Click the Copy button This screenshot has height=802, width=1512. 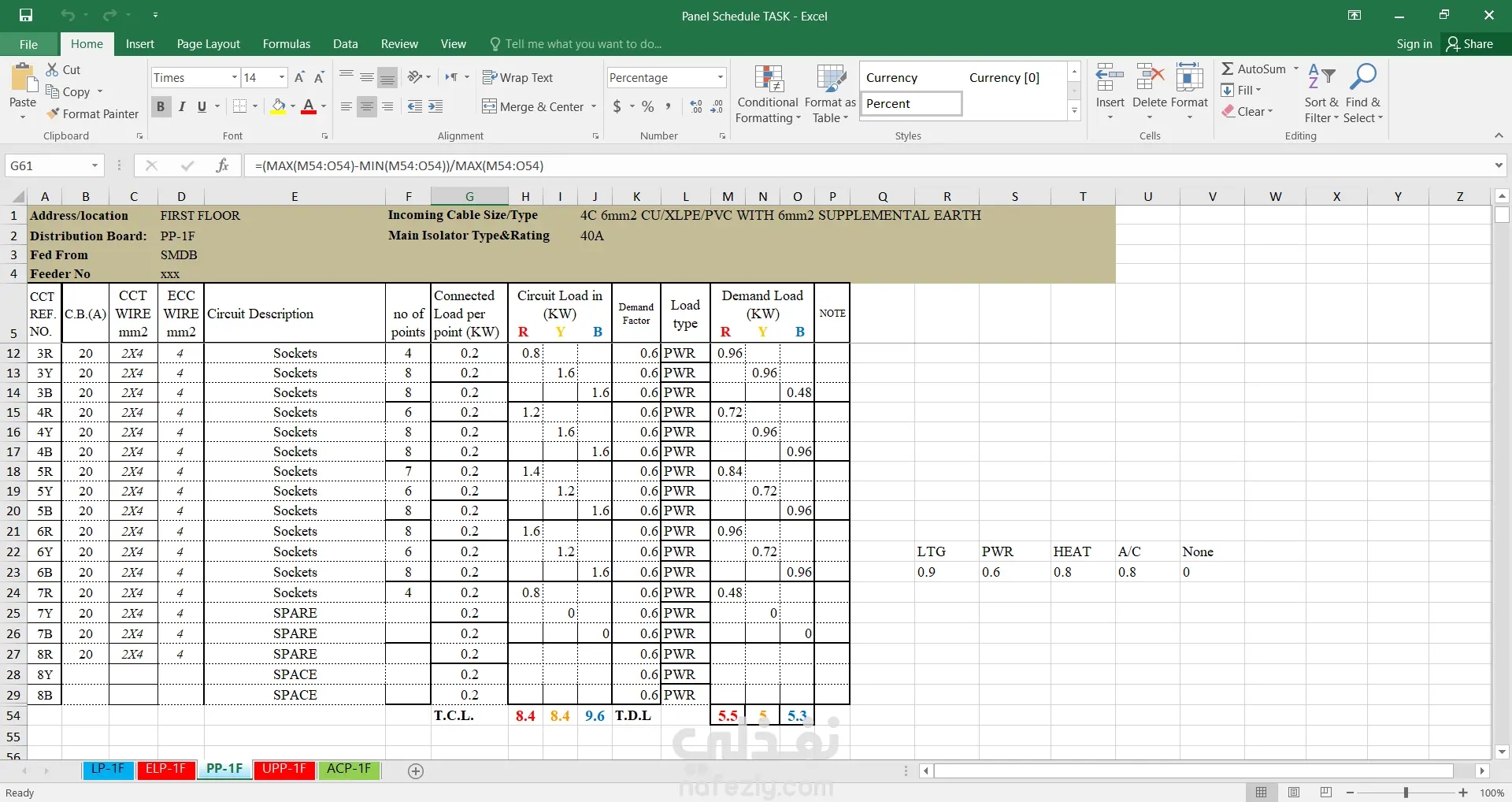tap(68, 91)
